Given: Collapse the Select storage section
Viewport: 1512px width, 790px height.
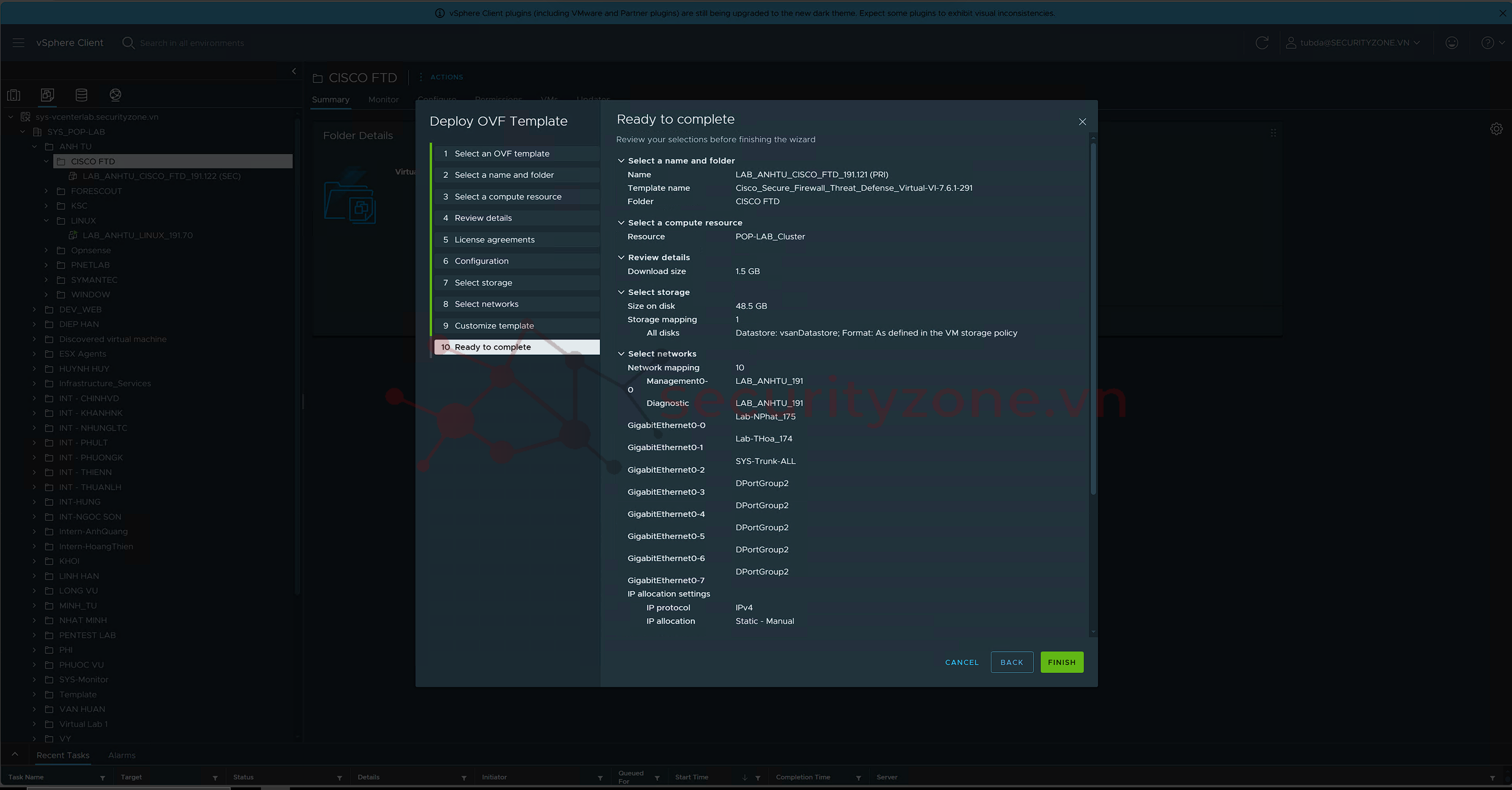Looking at the screenshot, I should click(x=621, y=292).
